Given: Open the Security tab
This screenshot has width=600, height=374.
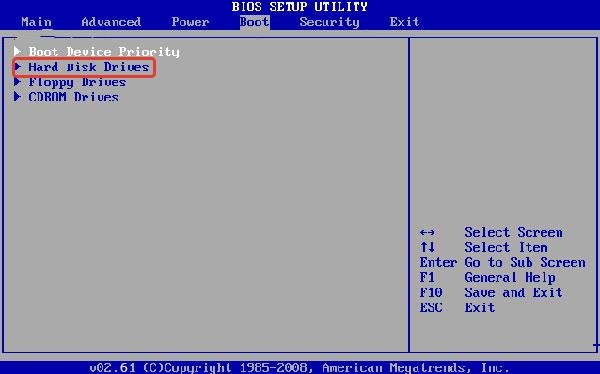Looking at the screenshot, I should 329,22.
